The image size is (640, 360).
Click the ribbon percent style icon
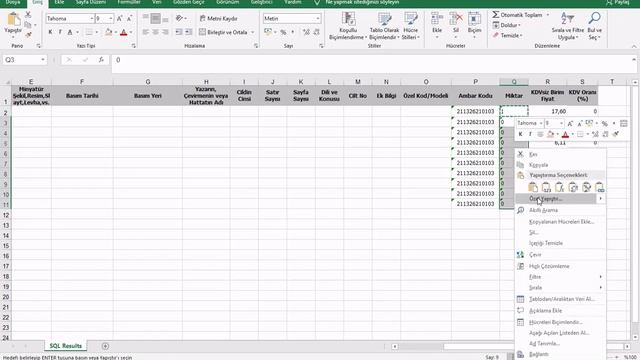[283, 32]
